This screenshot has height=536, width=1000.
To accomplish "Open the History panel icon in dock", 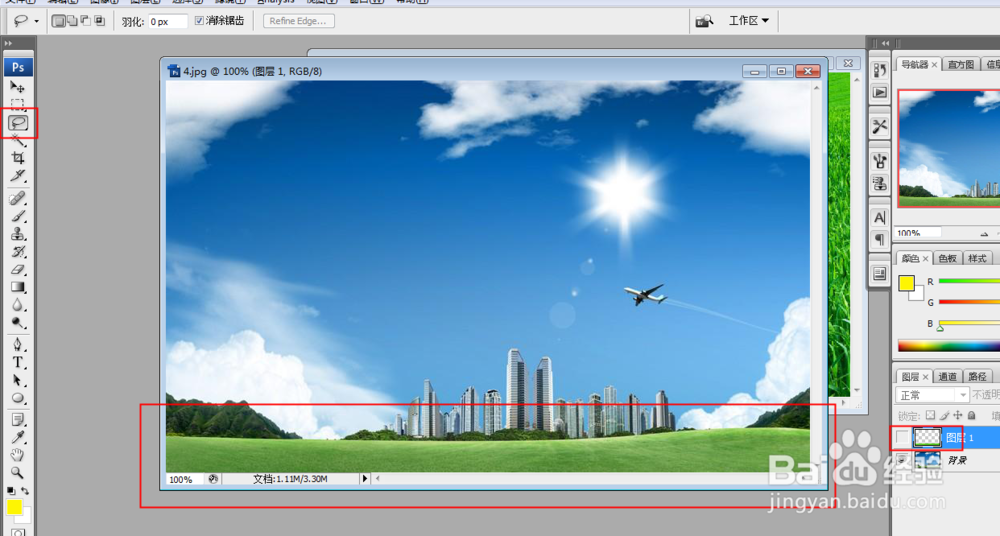I will [x=879, y=70].
